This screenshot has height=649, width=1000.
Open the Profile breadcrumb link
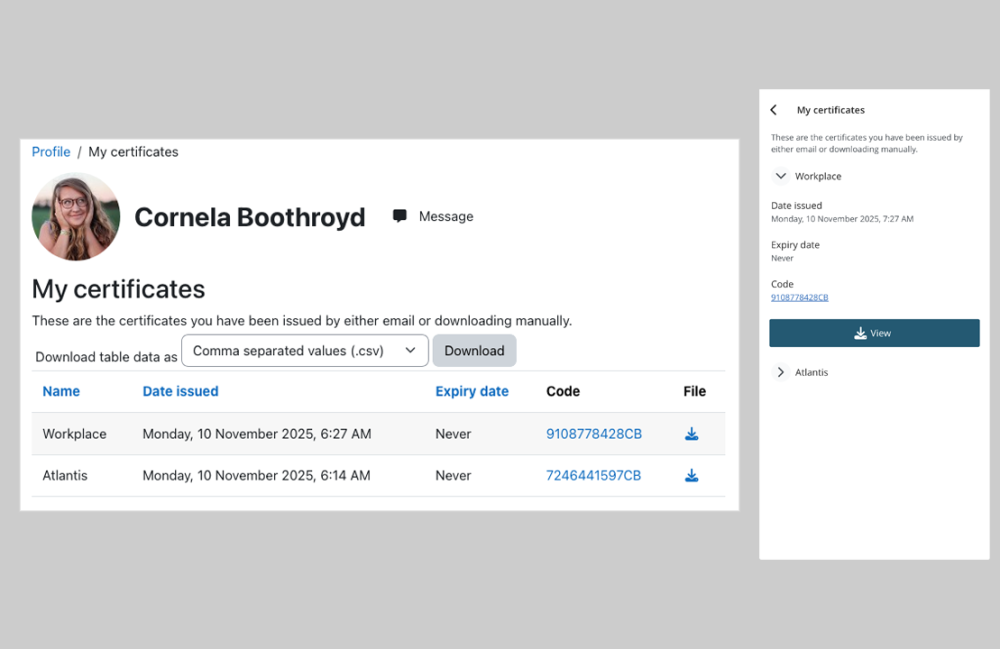51,152
